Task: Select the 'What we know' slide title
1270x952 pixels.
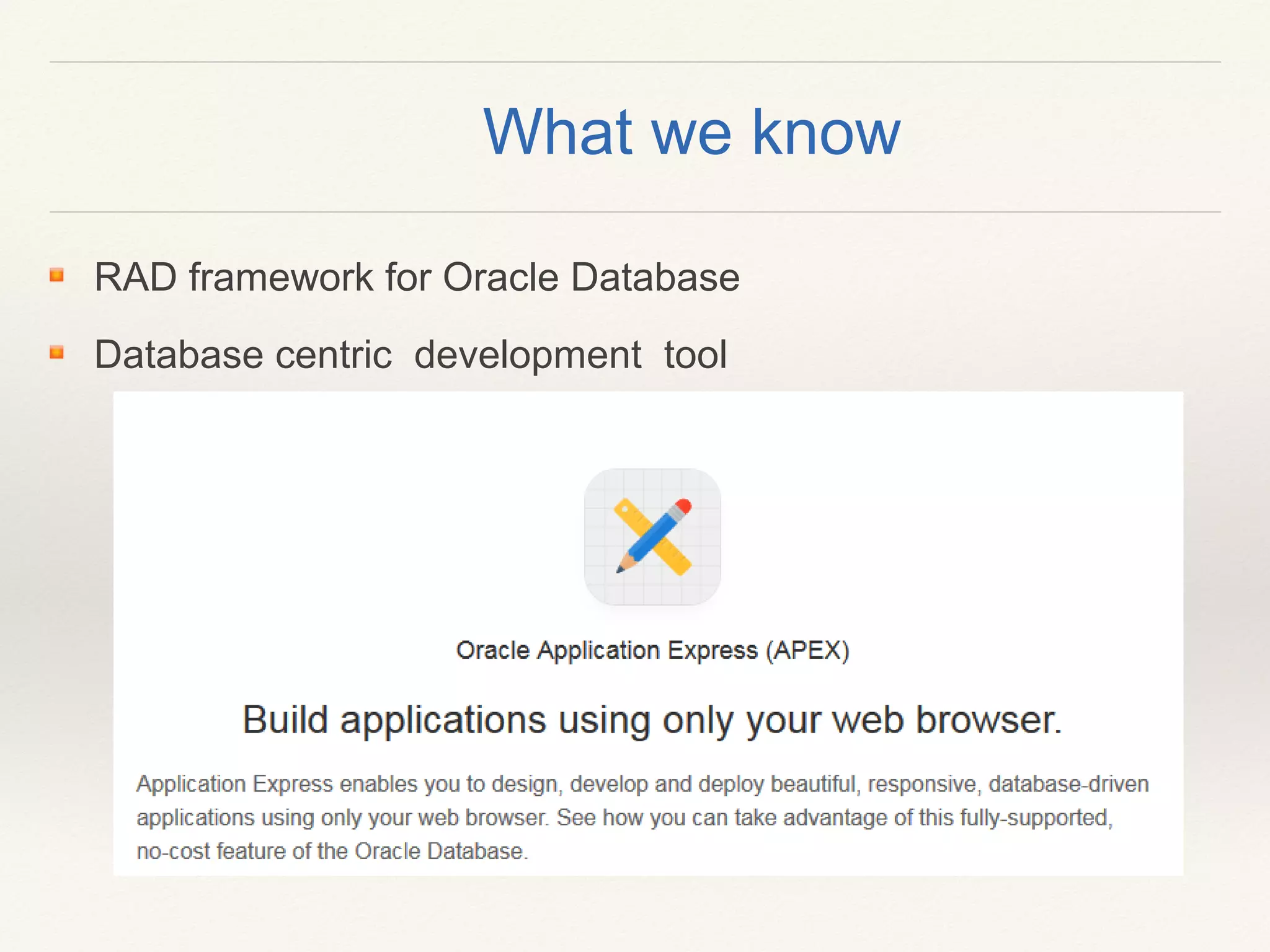Action: [691, 131]
